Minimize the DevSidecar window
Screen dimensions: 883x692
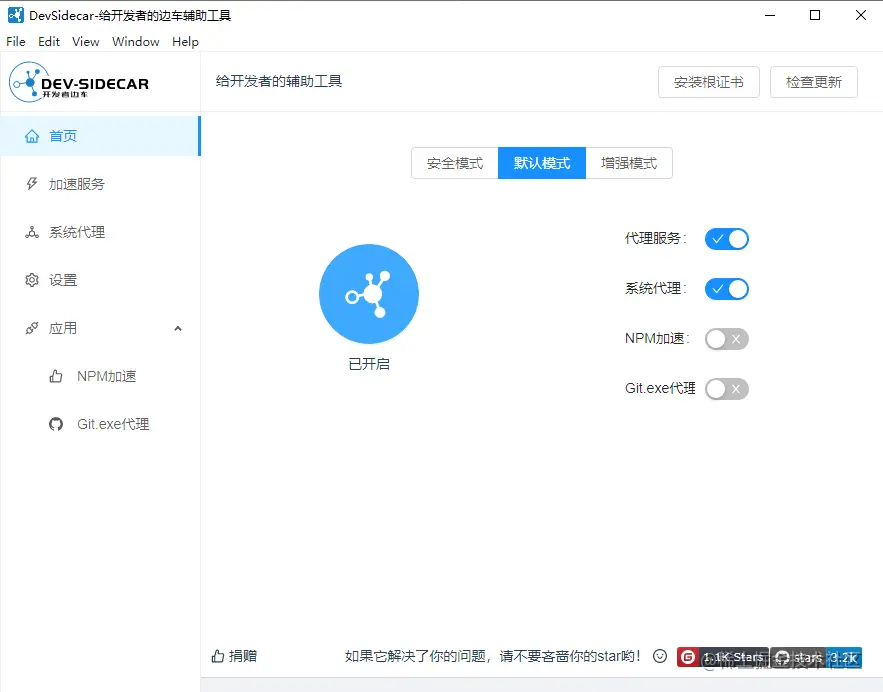[770, 15]
